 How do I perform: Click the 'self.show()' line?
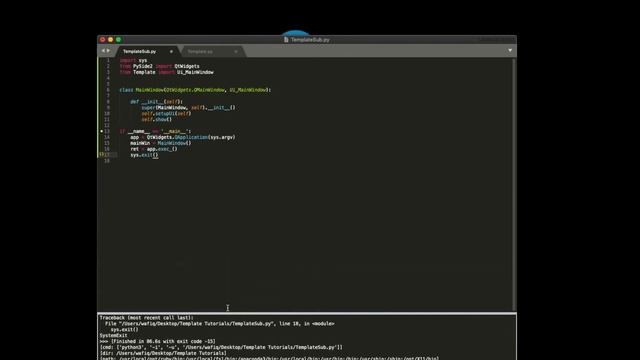(x=157, y=119)
